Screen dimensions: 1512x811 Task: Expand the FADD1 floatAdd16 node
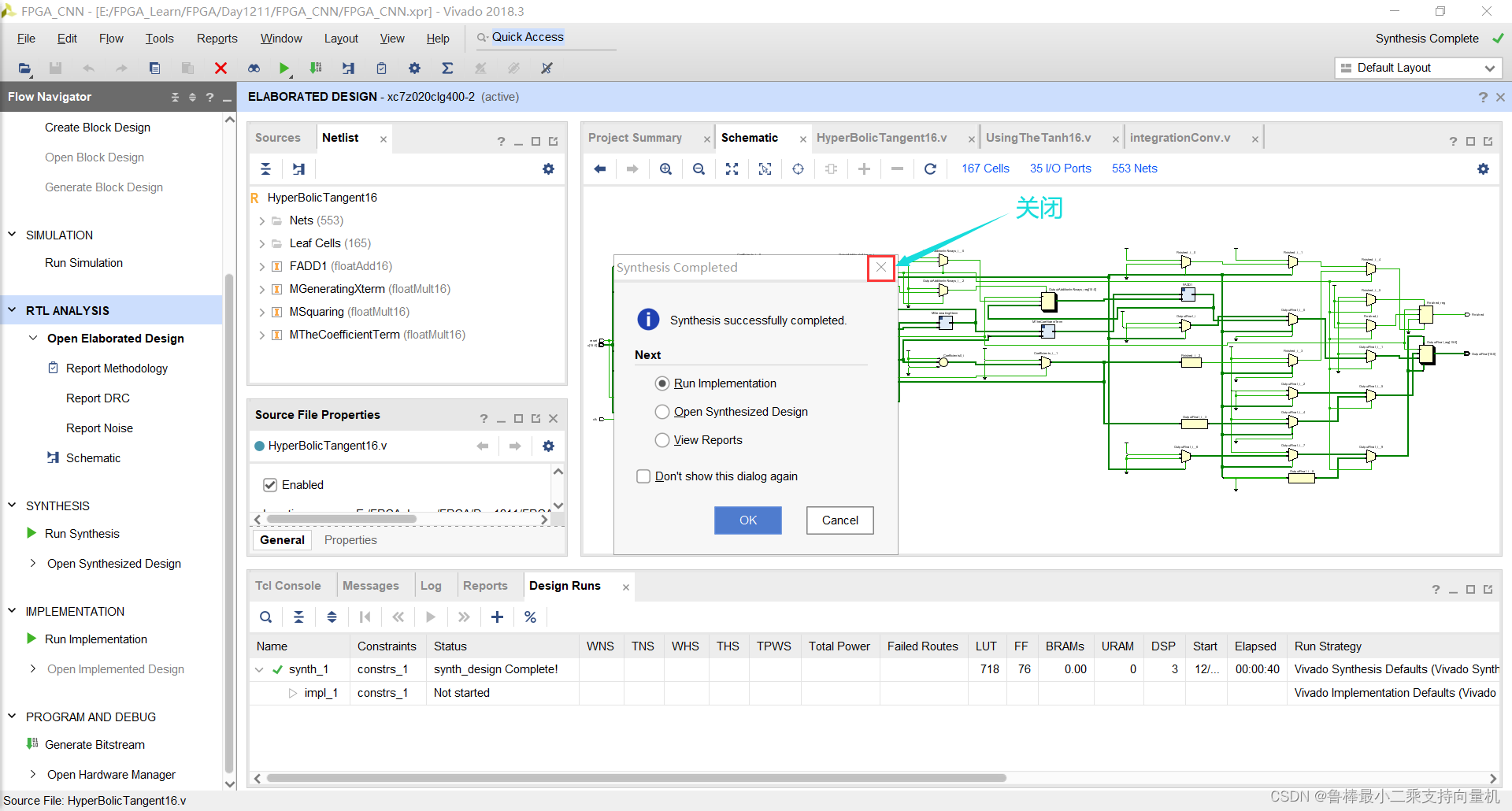[x=261, y=267]
